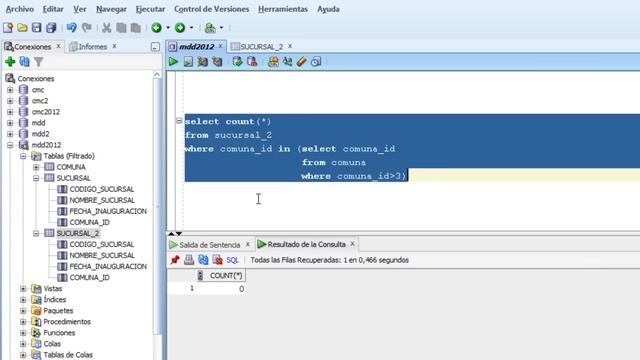Click the green Forward navigation button
The image size is (640, 360).
pyautogui.click(x=180, y=28)
